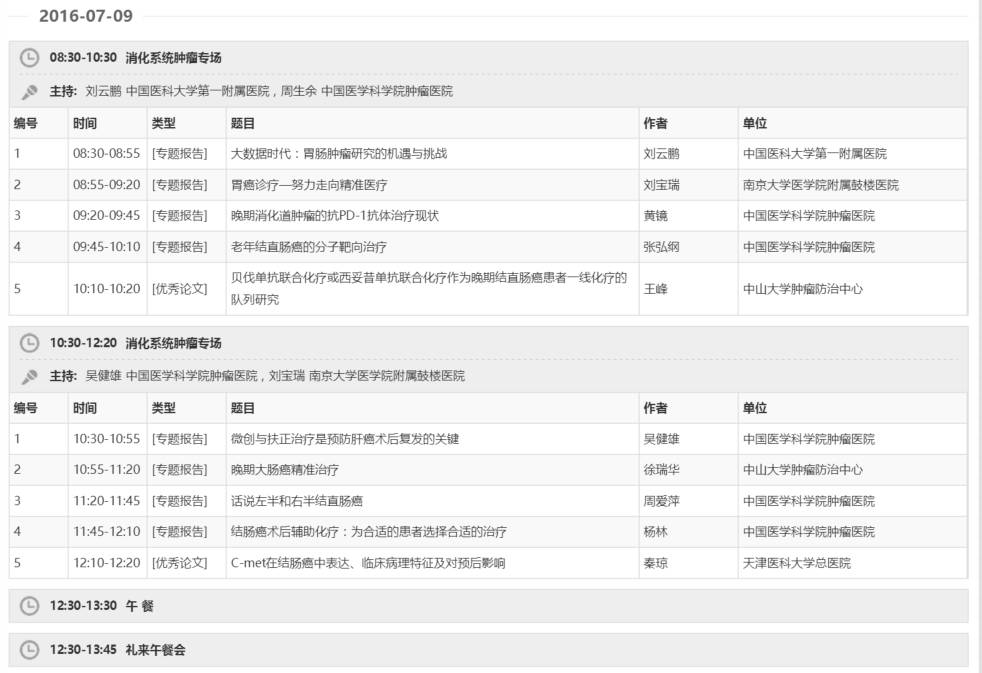Select the 12:30-13:45 礼来午餐会 row
The height and width of the screenshot is (673, 982).
(488, 650)
